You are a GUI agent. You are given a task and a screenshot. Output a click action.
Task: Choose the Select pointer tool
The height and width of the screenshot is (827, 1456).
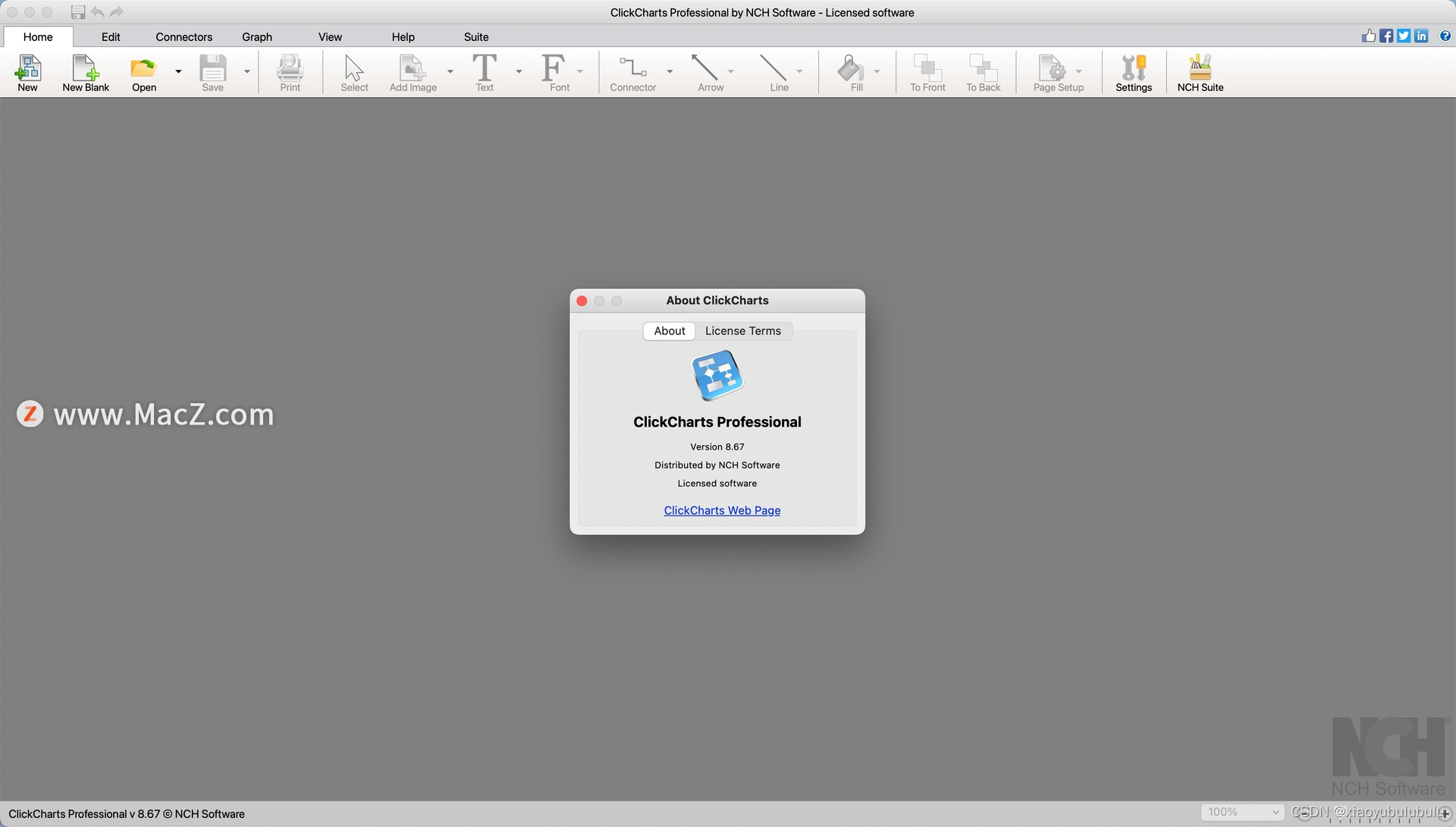pos(354,73)
